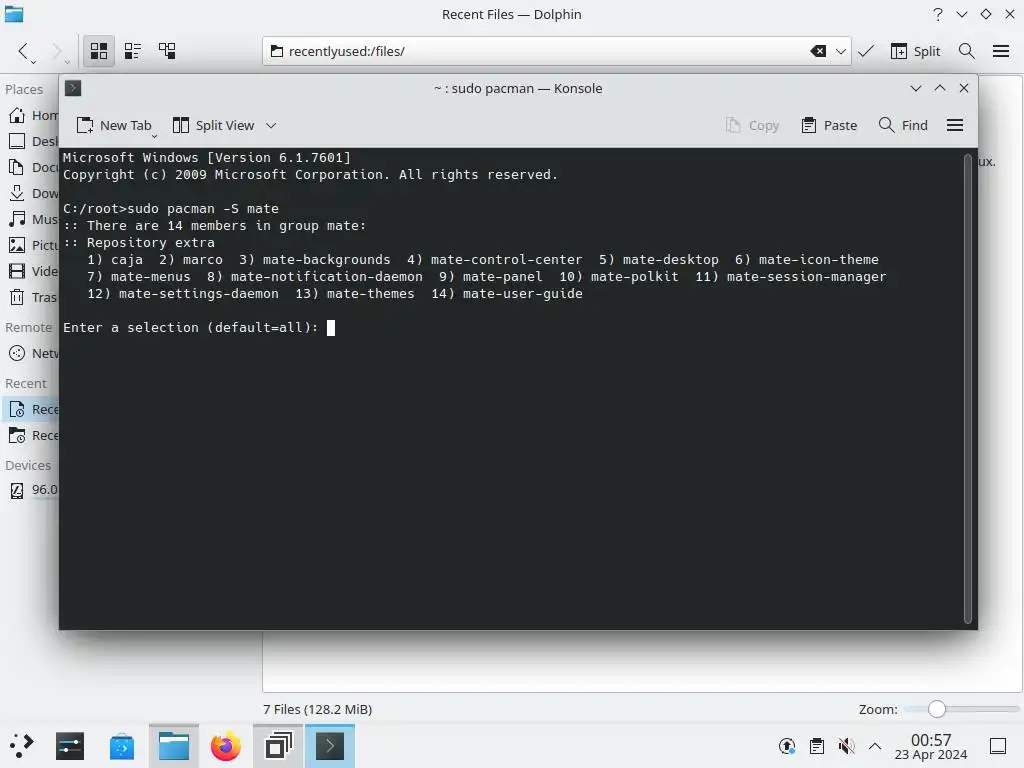This screenshot has height=768, width=1024.
Task: Open Dolphin search
Action: (967, 51)
